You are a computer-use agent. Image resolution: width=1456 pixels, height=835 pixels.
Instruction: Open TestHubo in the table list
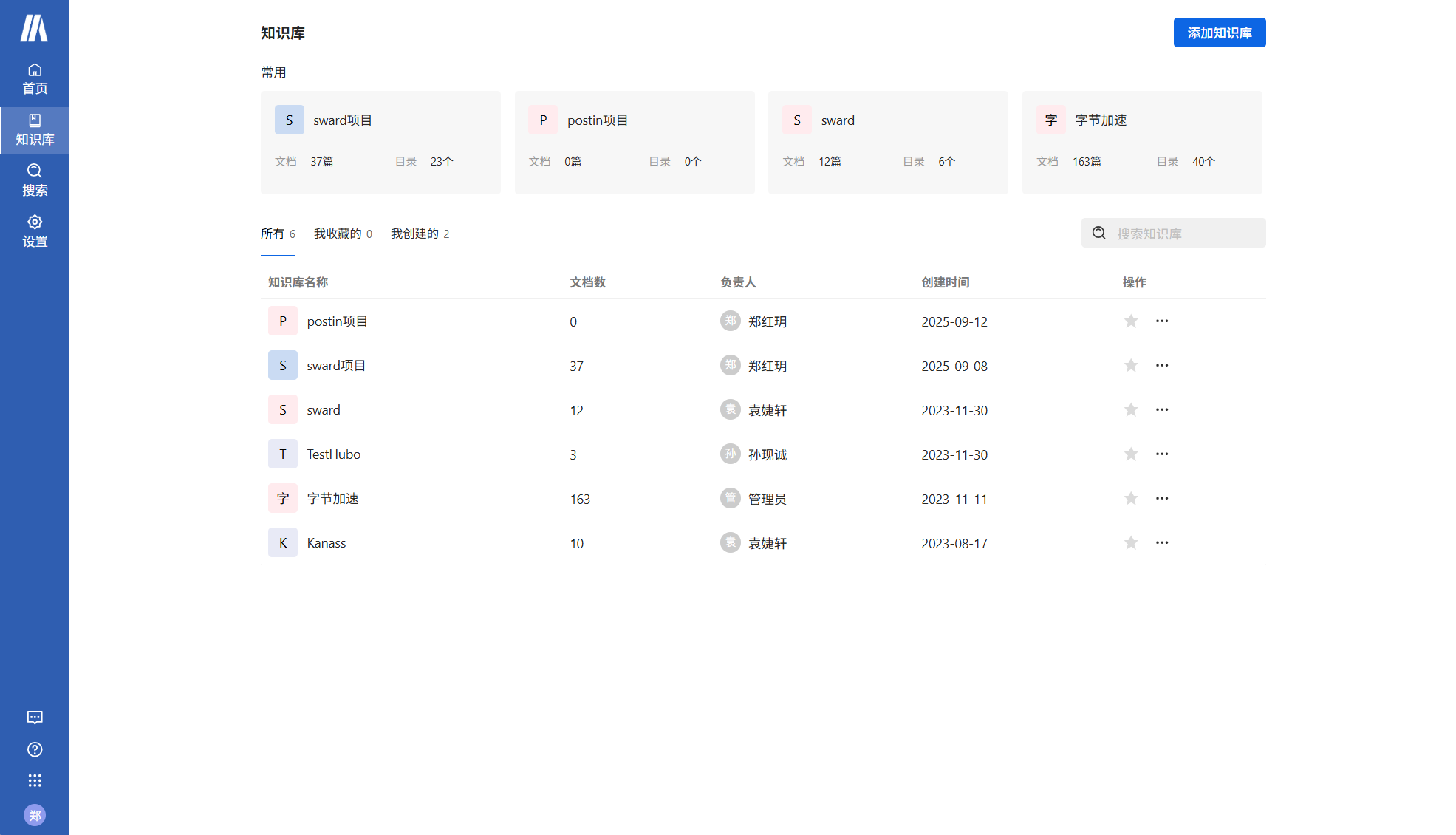(x=334, y=454)
